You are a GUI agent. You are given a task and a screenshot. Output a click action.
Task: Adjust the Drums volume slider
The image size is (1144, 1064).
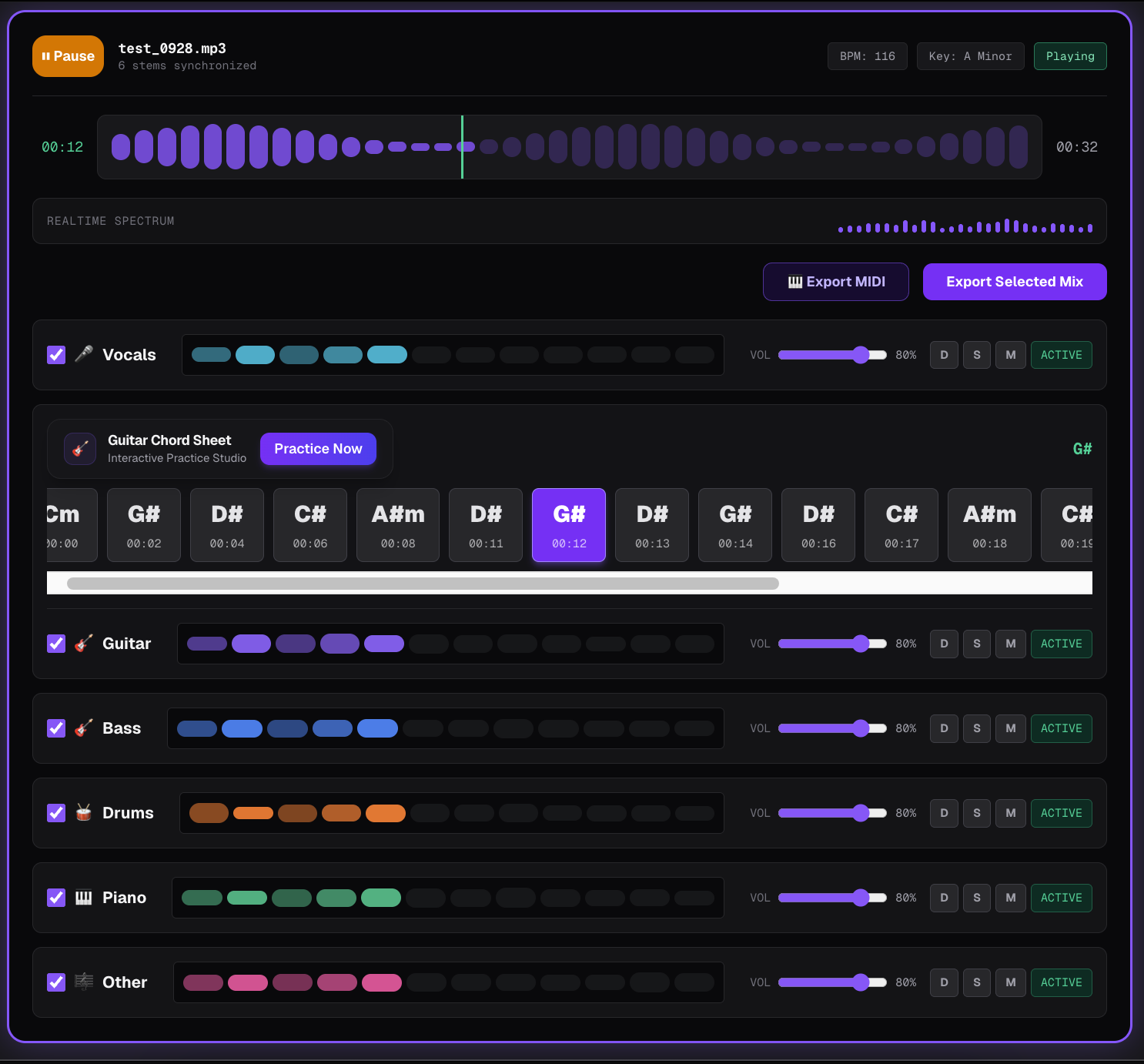click(x=832, y=813)
